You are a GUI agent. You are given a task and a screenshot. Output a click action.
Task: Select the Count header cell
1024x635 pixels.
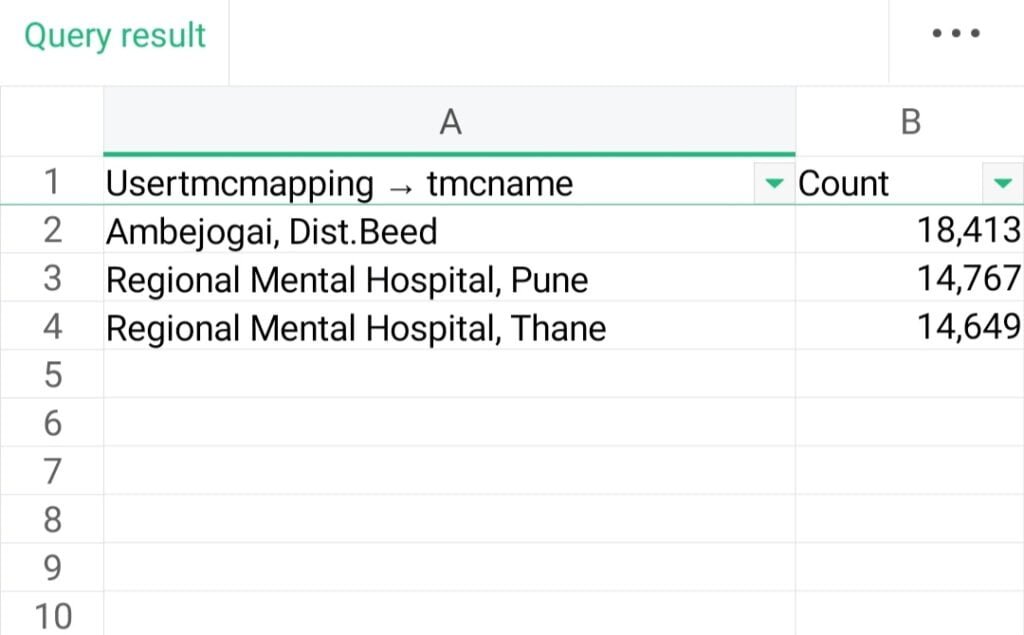[910, 182]
